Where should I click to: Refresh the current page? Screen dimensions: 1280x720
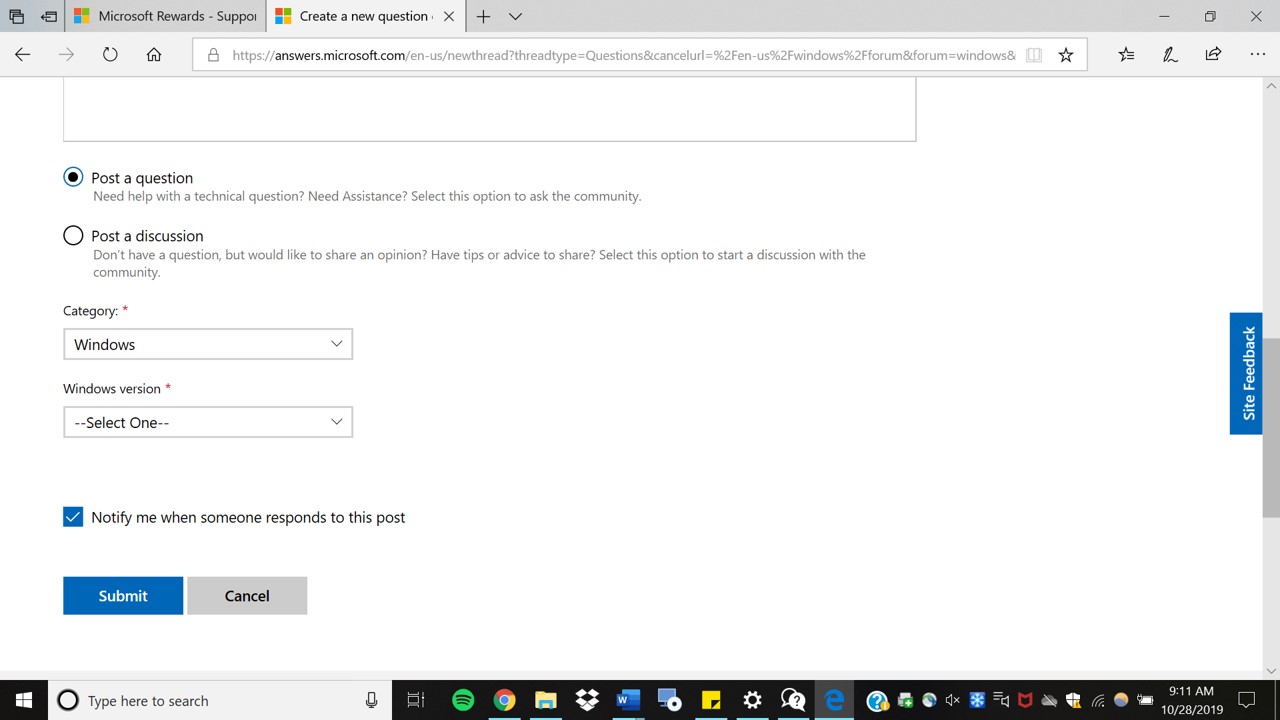[x=110, y=55]
